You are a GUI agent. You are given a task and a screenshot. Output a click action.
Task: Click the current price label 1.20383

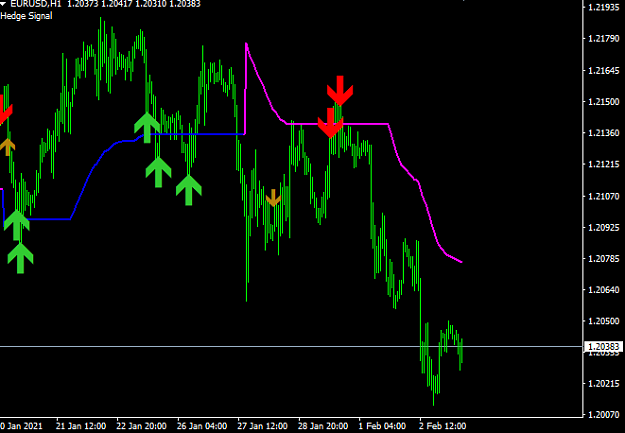point(603,346)
